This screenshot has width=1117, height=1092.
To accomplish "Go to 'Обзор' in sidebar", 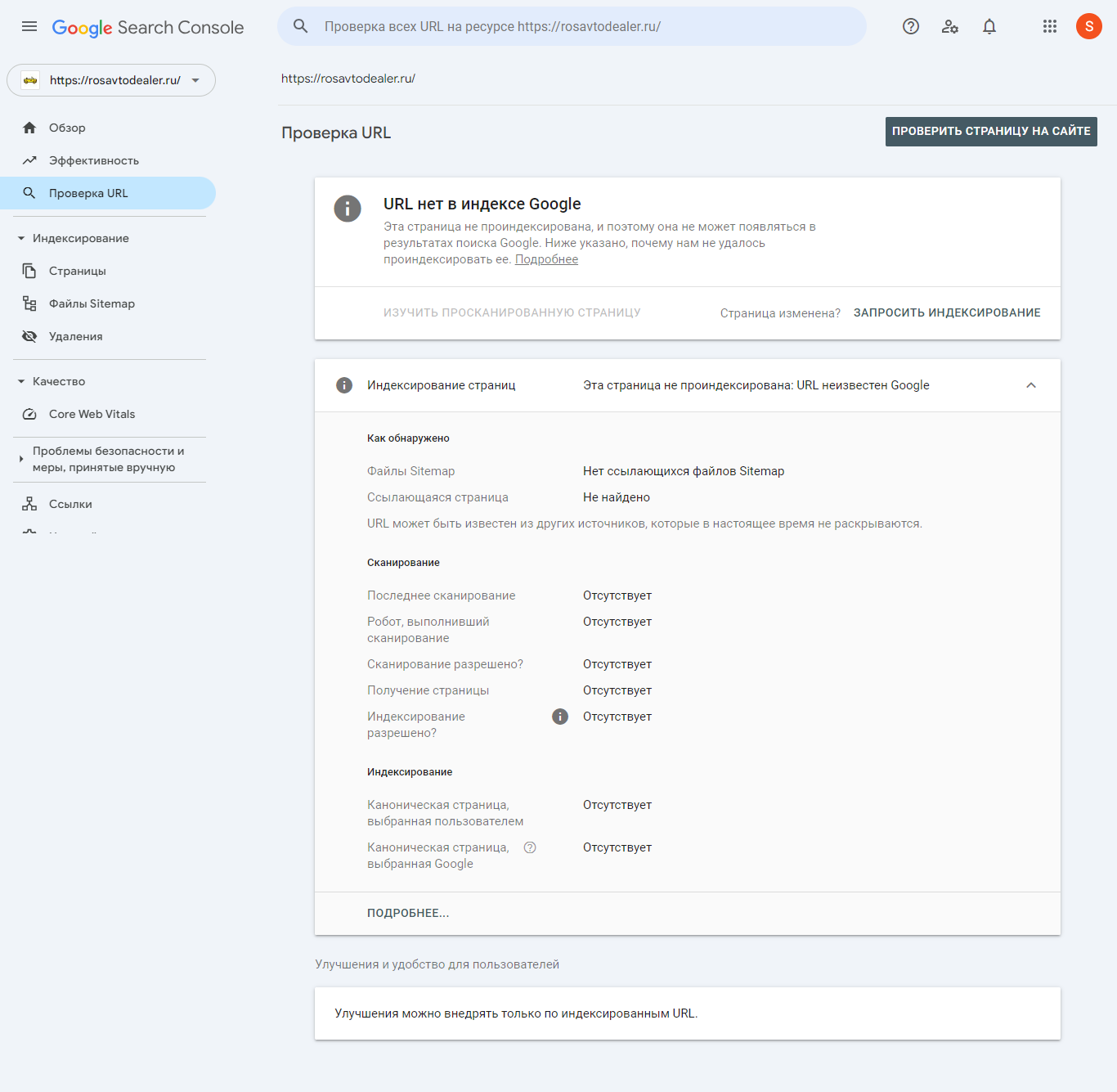I will (x=67, y=128).
